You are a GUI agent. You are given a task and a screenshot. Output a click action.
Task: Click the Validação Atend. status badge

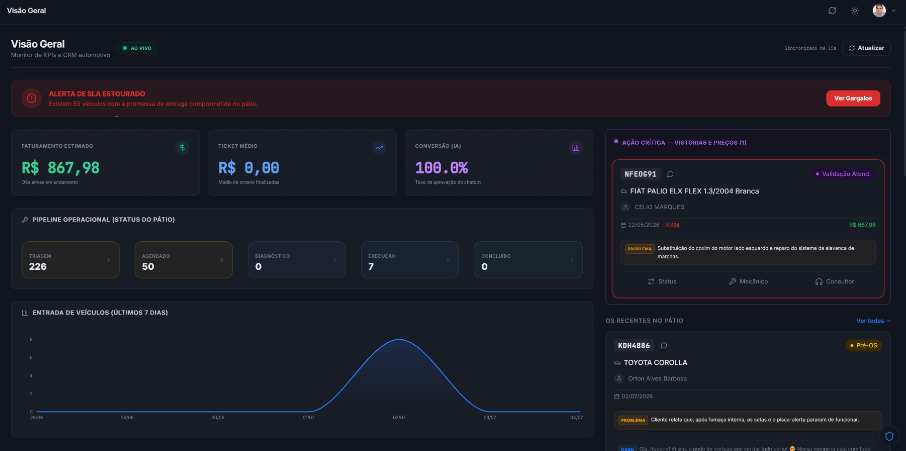(842, 174)
